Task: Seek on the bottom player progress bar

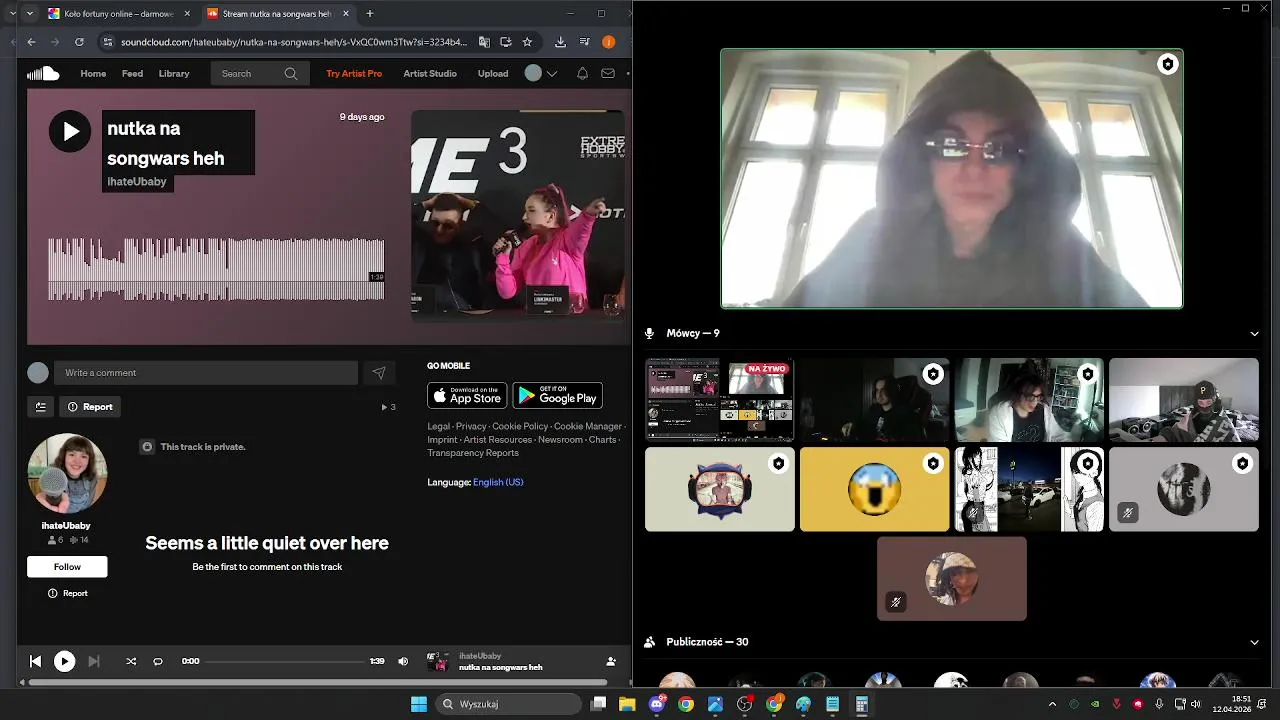Action: 284,661
